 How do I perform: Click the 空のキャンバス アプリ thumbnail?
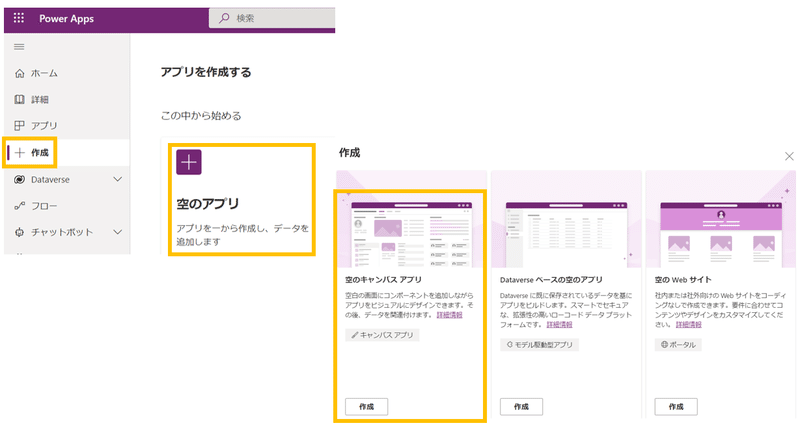click(411, 219)
